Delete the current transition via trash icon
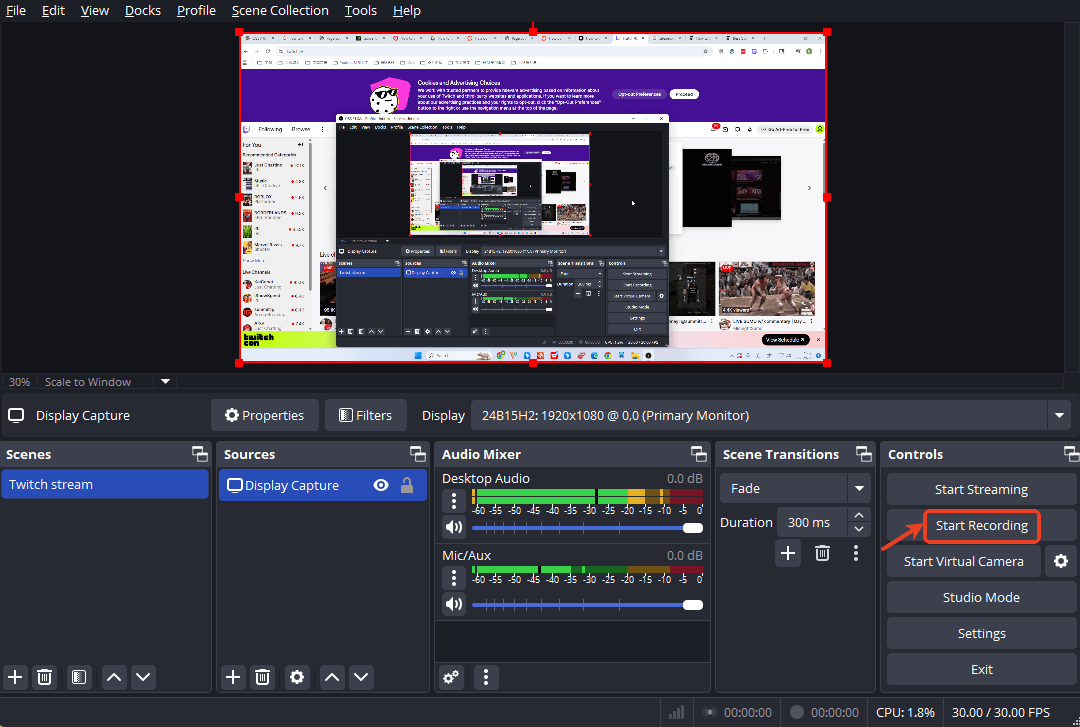The image size is (1080, 727). coord(822,552)
